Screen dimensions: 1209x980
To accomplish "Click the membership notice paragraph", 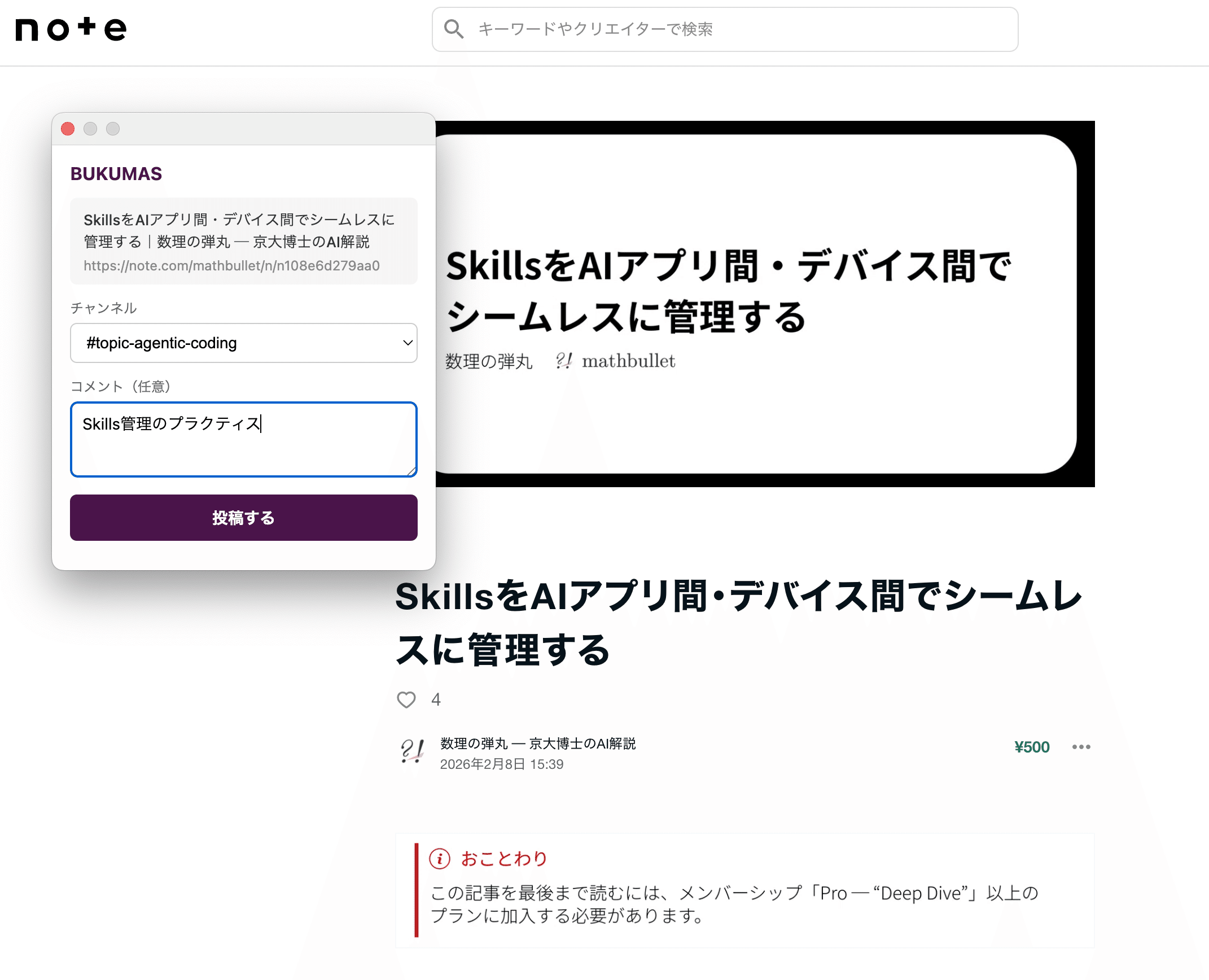I will [x=734, y=904].
